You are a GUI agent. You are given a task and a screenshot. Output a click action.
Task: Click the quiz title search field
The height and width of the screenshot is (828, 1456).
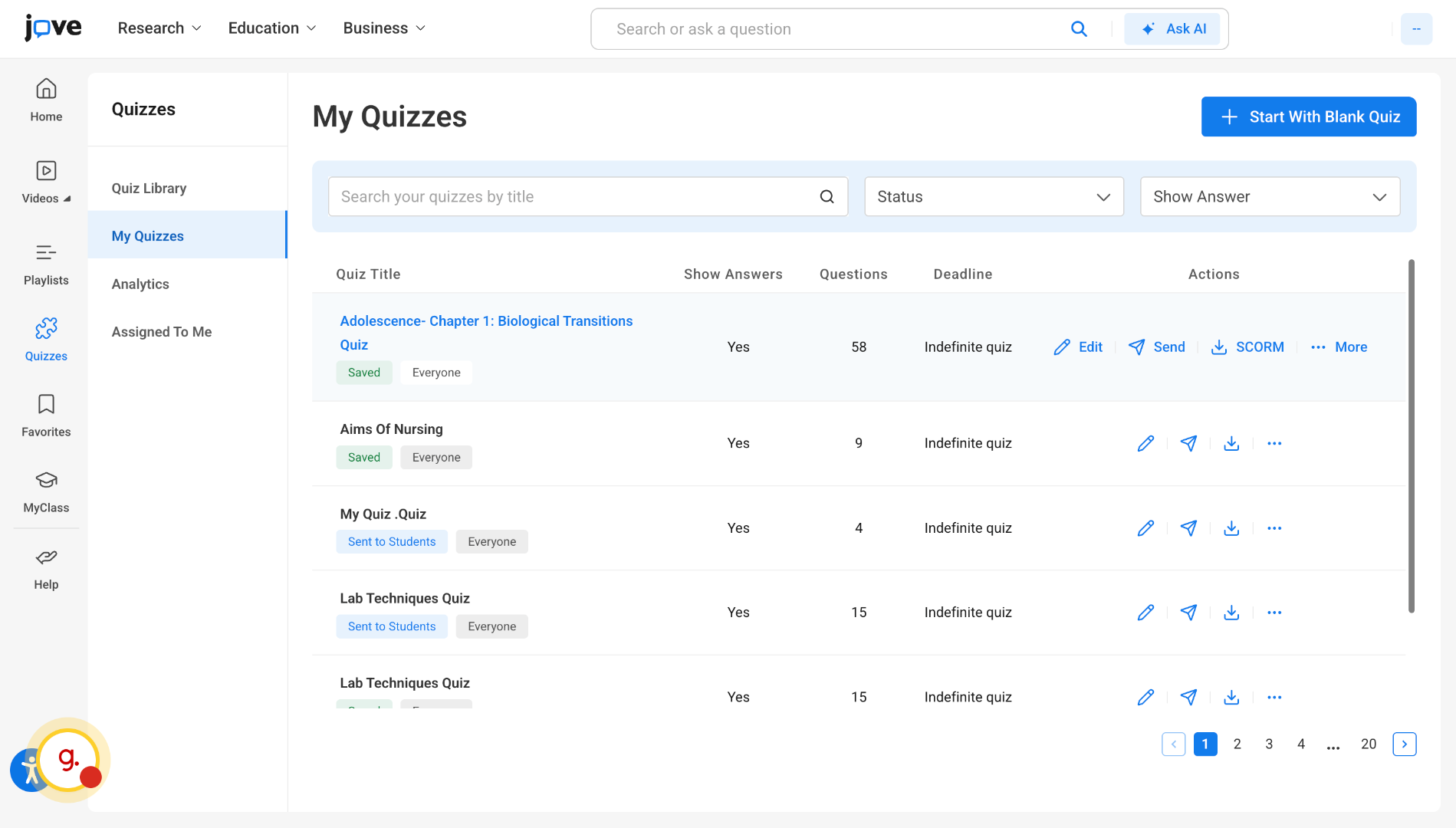click(575, 197)
